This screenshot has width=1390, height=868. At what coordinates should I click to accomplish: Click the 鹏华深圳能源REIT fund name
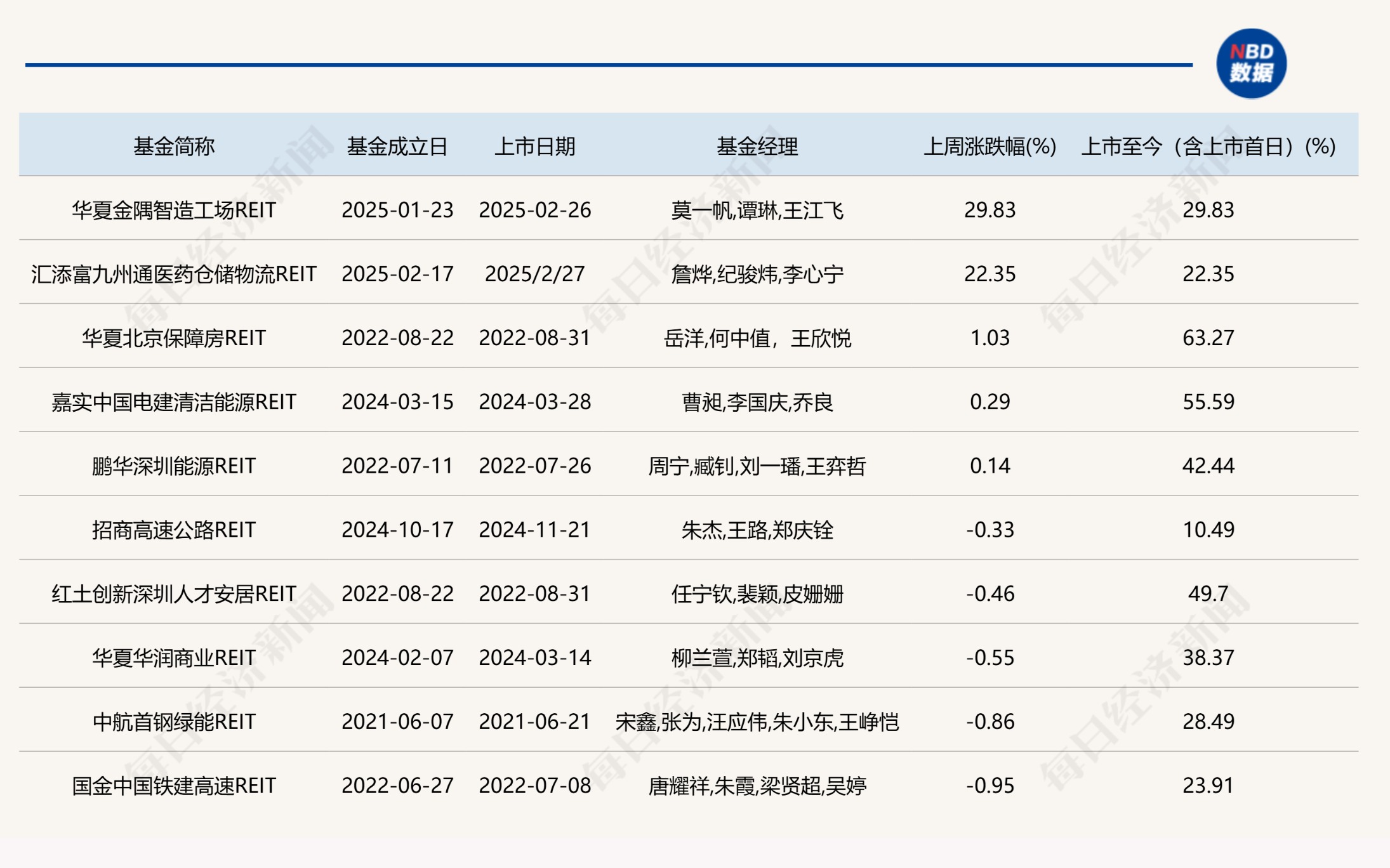point(171,467)
